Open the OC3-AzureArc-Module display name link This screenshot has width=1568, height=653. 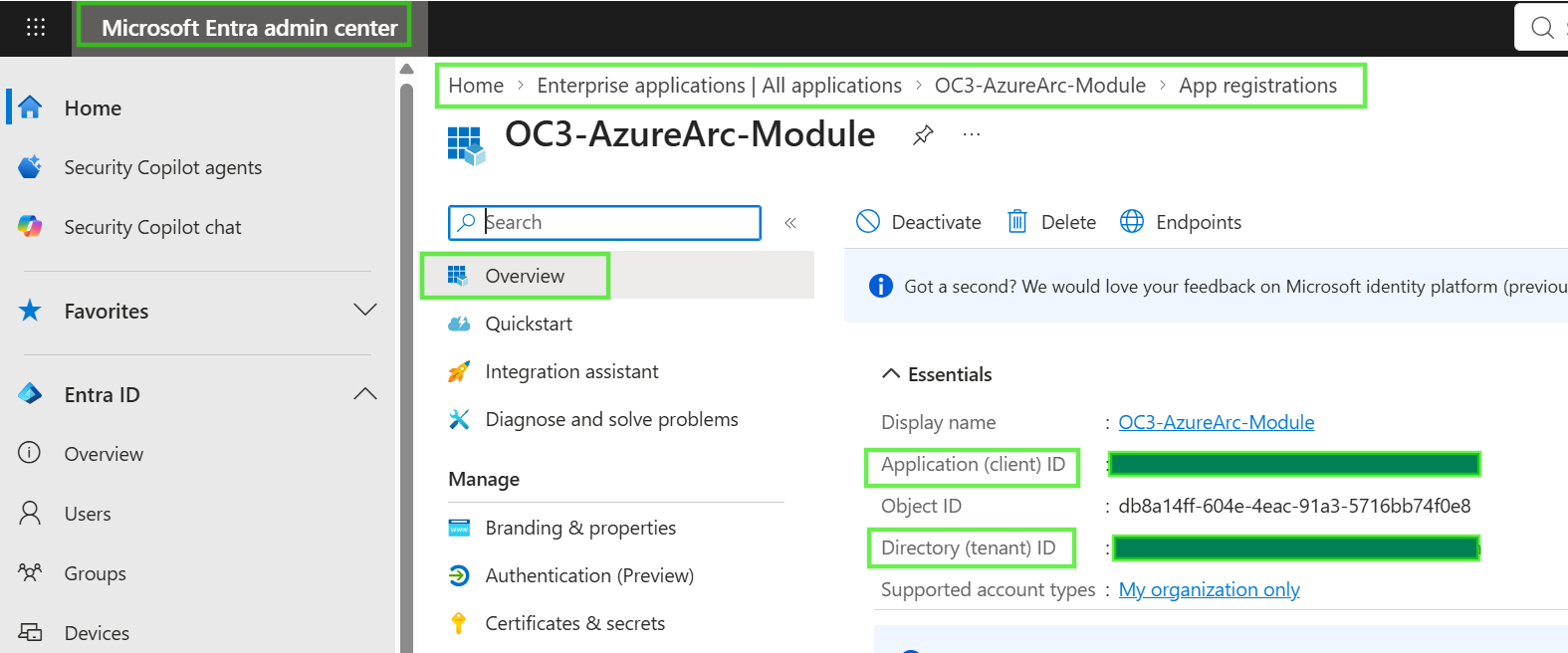point(1216,422)
